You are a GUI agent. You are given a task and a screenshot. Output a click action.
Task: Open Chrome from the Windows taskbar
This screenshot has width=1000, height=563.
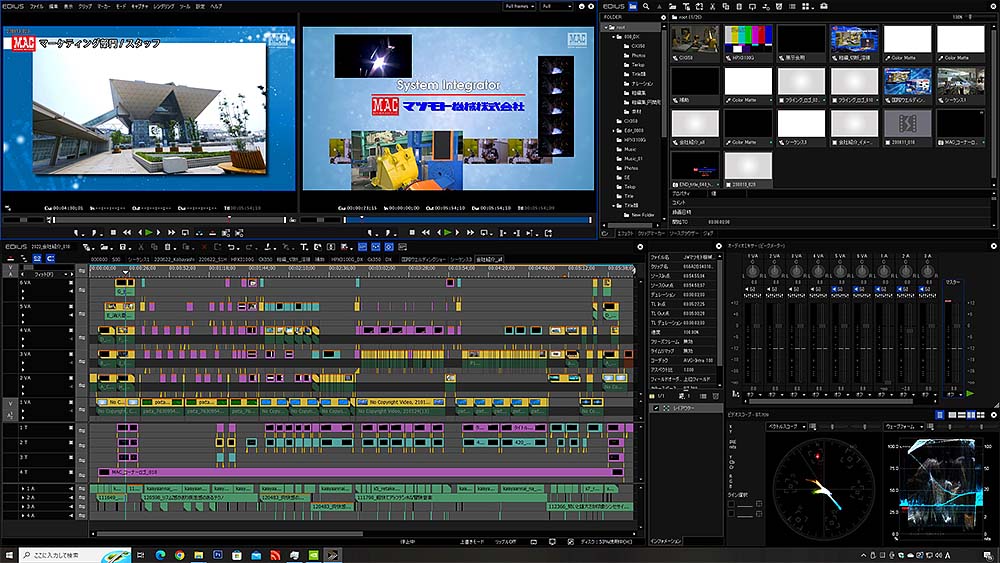[x=179, y=555]
